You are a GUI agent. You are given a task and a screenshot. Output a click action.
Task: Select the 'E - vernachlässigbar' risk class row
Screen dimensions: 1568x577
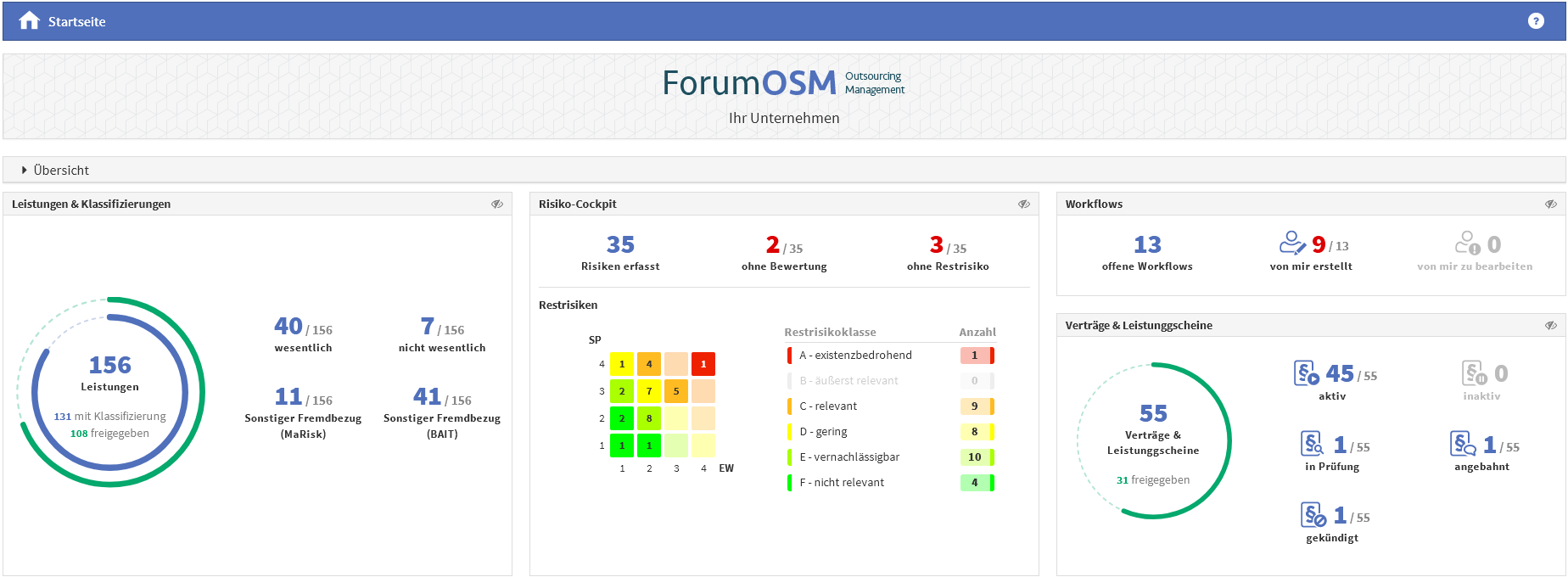[x=891, y=457]
